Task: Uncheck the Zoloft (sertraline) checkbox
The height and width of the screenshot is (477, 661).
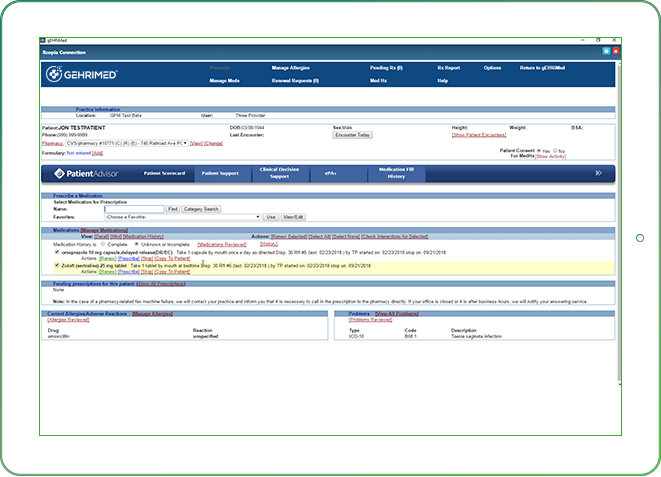Action: [57, 265]
